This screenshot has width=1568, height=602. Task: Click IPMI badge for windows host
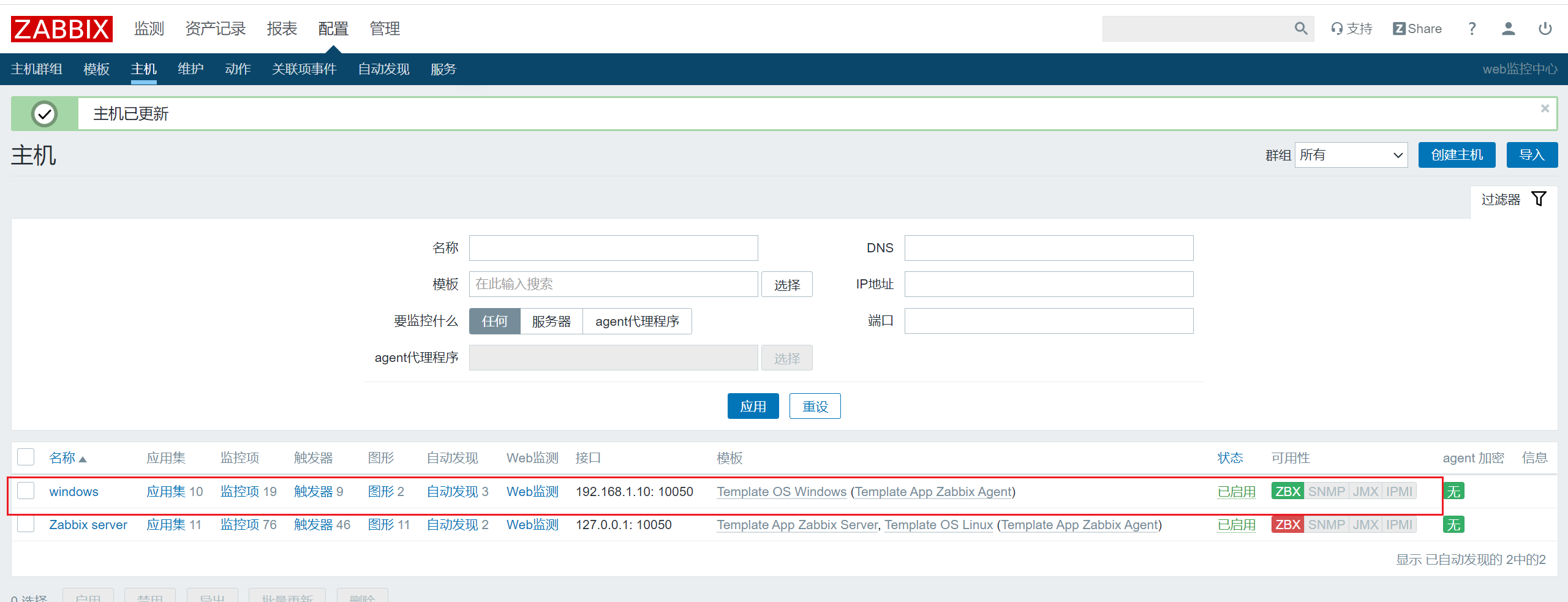click(x=1399, y=492)
